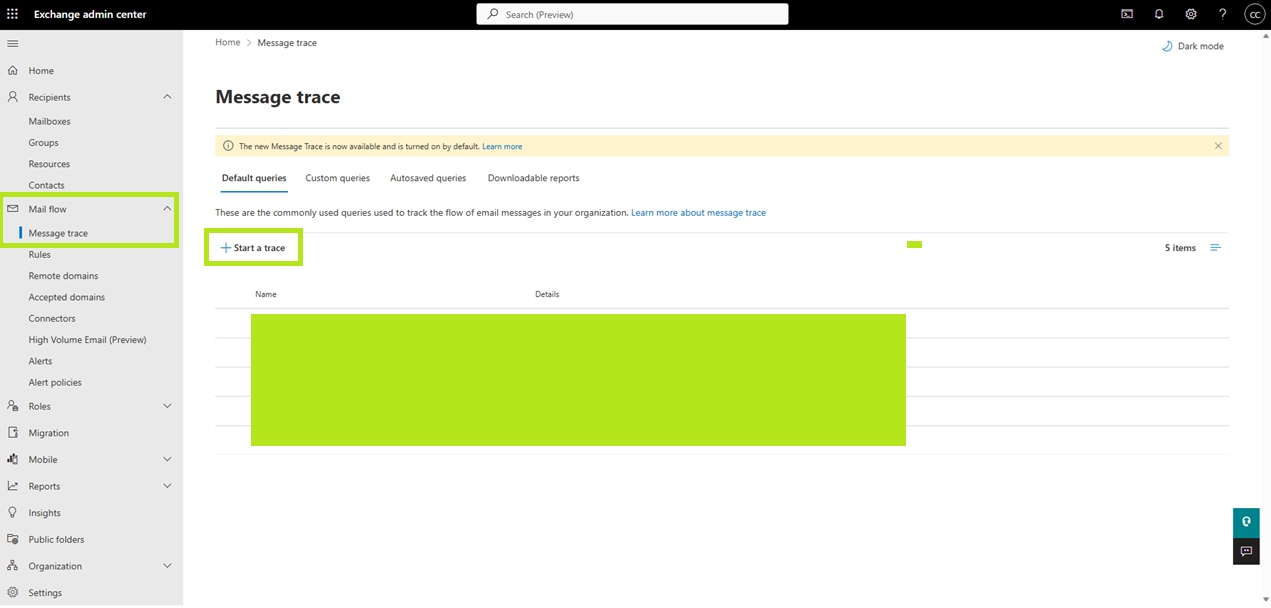Click the Search (Preview) box
Image resolution: width=1271 pixels, height=608 pixels.
coord(632,14)
